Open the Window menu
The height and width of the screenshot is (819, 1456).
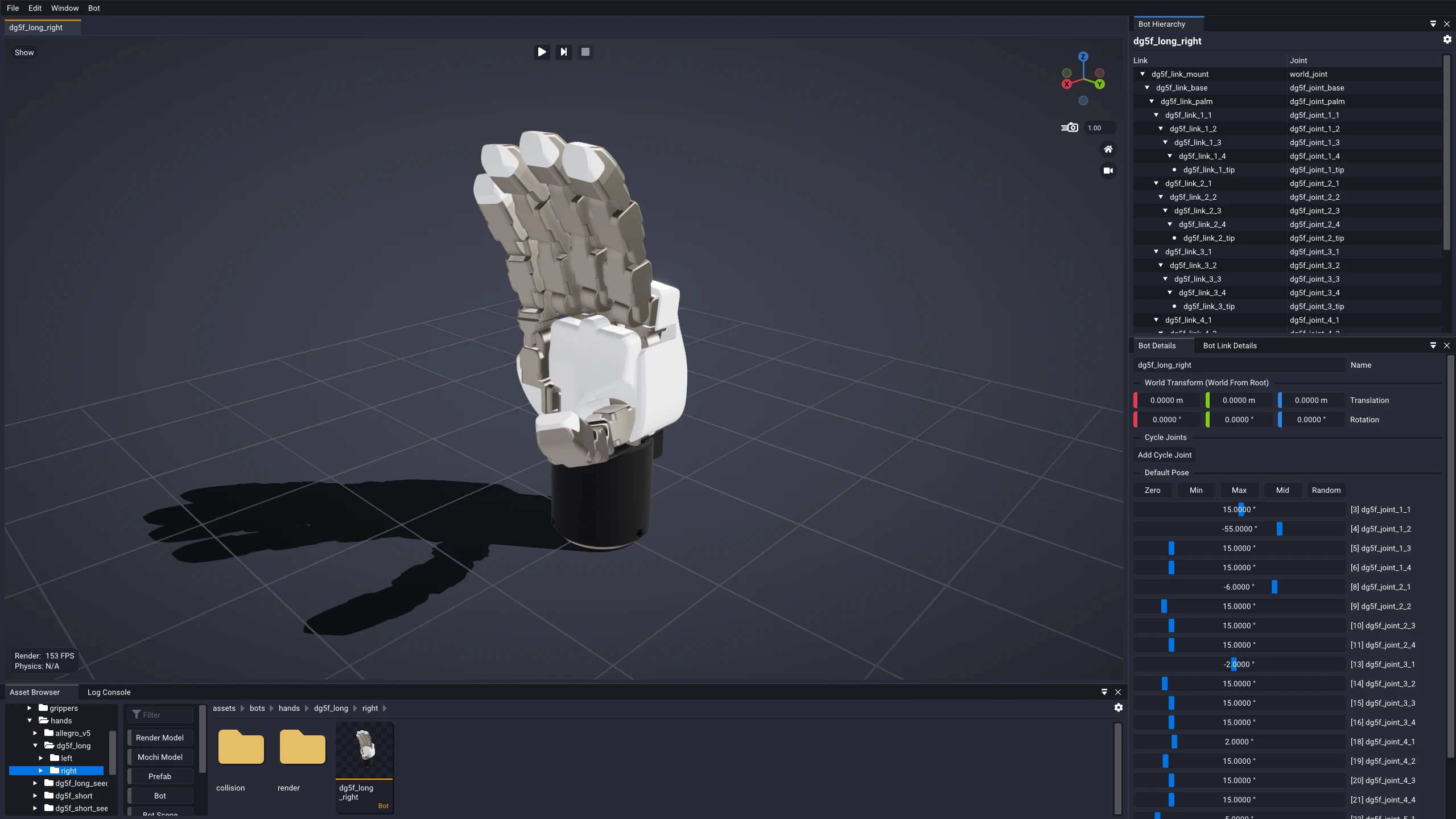[x=65, y=8]
